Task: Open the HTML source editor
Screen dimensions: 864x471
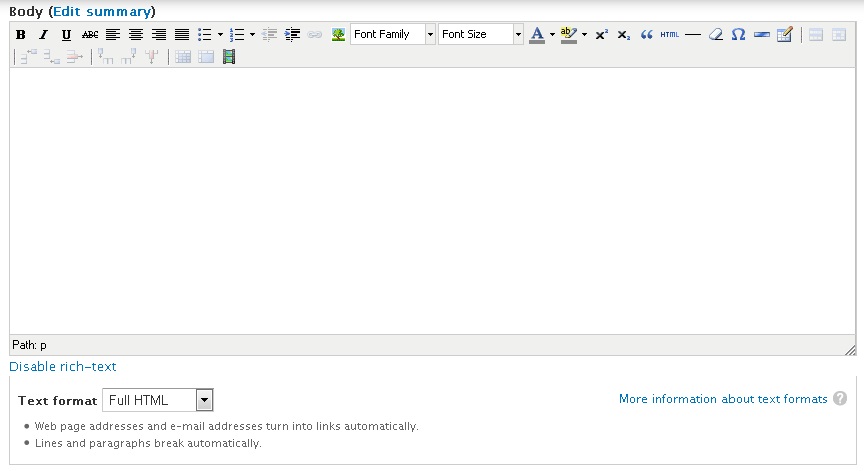Action: click(669, 35)
